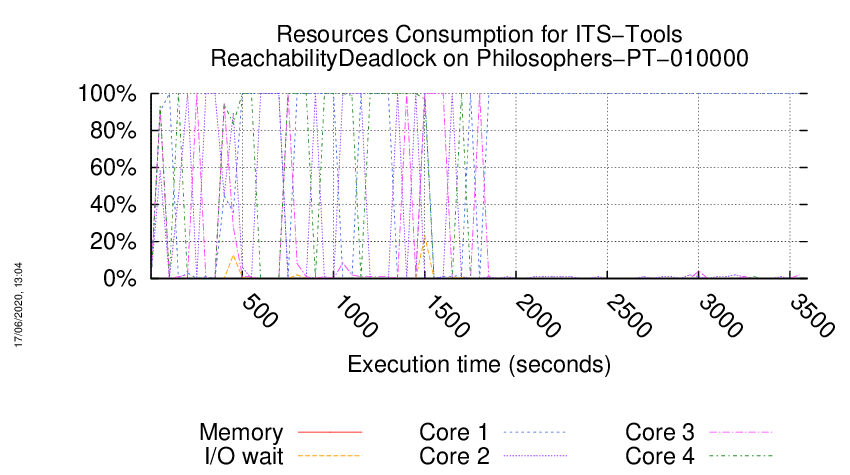The height and width of the screenshot is (475, 850).
Task: Click the Core 3 legend label
Action: [660, 432]
